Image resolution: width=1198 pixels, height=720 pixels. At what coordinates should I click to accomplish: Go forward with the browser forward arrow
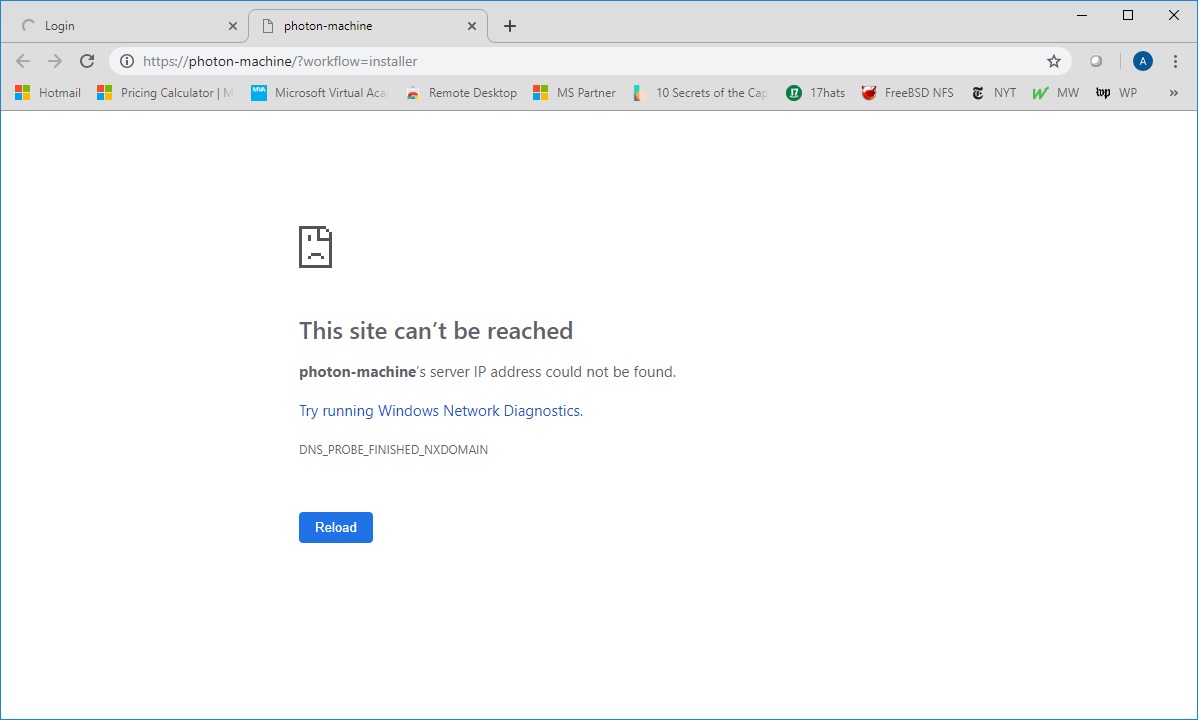pos(55,61)
